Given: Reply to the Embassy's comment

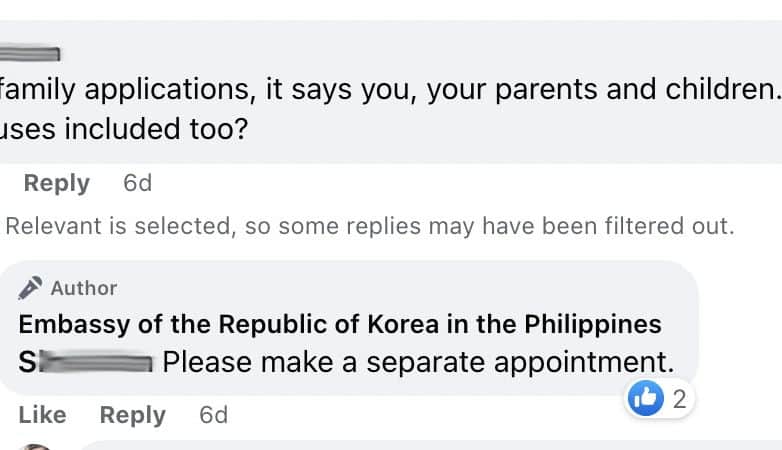Looking at the screenshot, I should pos(132,415).
